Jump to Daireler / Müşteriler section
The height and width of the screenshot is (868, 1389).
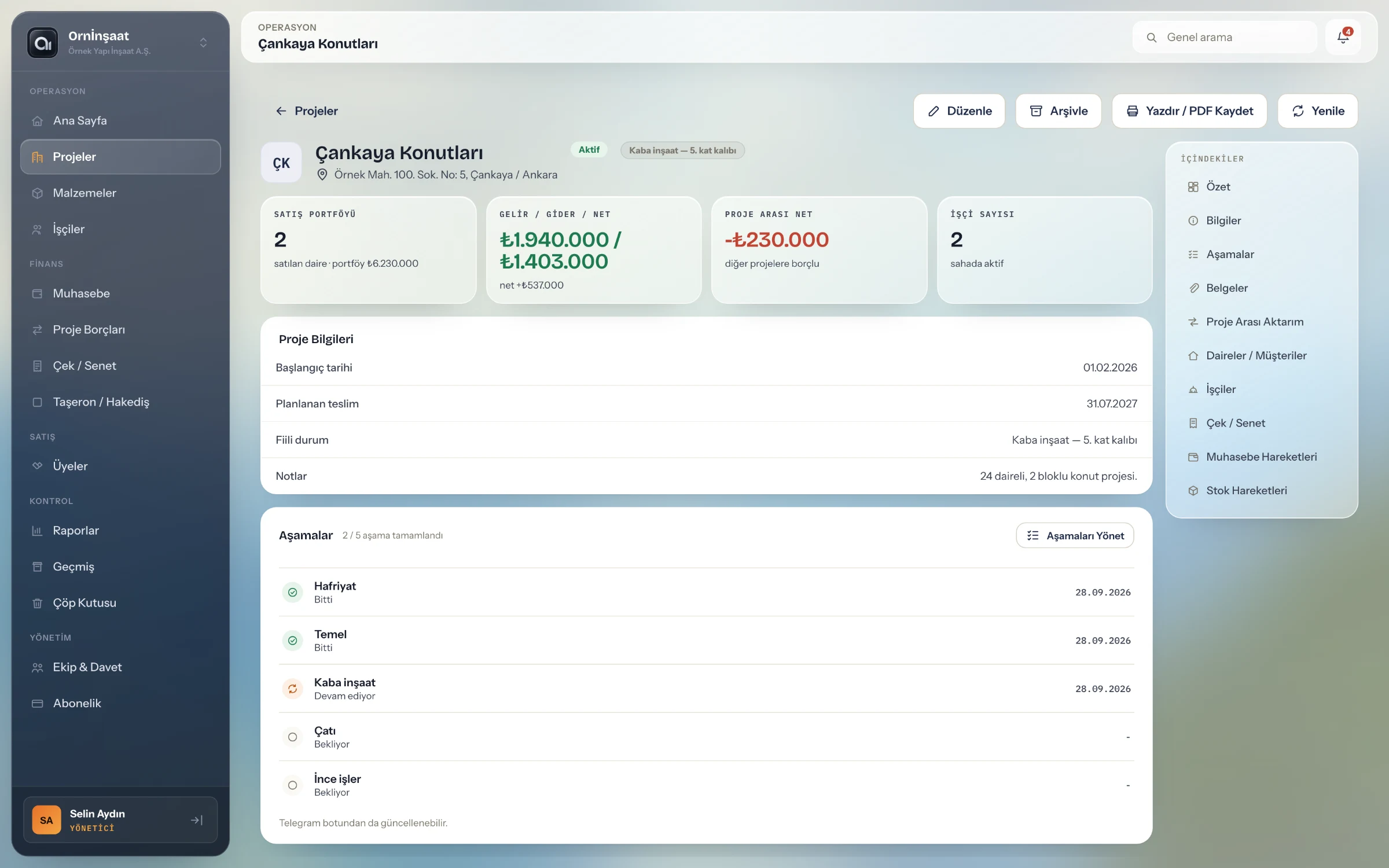click(x=1262, y=356)
